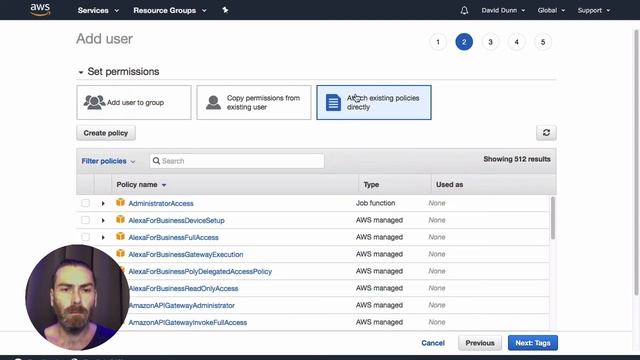Open the AlexaForBusinessReadOnlyAccess link

[x=183, y=289]
